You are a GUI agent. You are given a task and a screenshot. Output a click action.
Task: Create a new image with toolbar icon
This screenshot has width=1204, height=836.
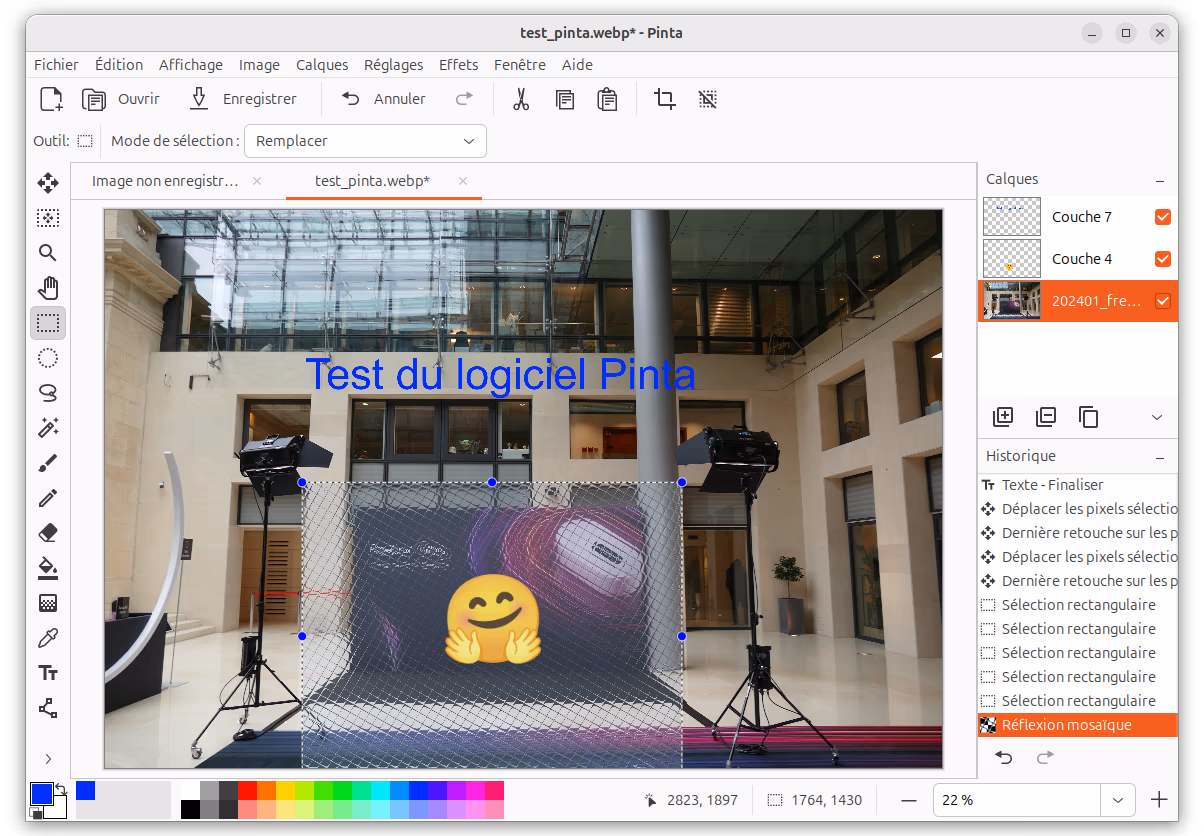point(51,99)
